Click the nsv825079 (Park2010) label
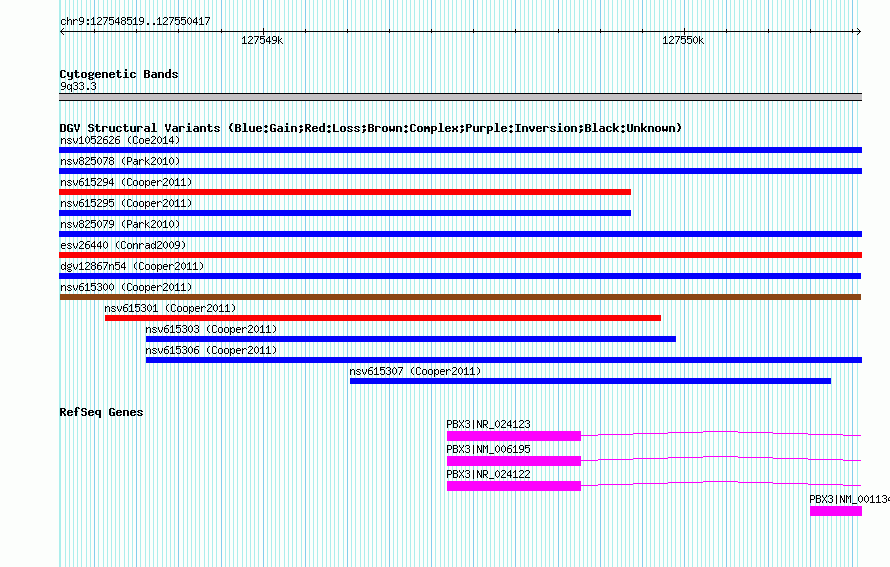 pos(120,224)
